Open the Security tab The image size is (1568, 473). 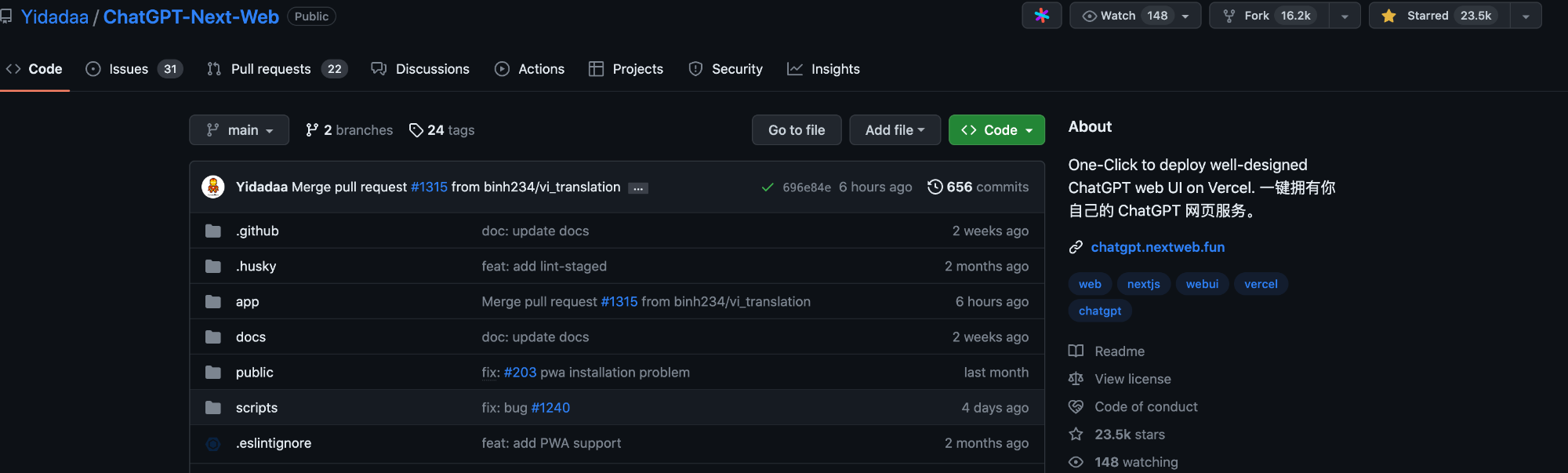[x=725, y=69]
